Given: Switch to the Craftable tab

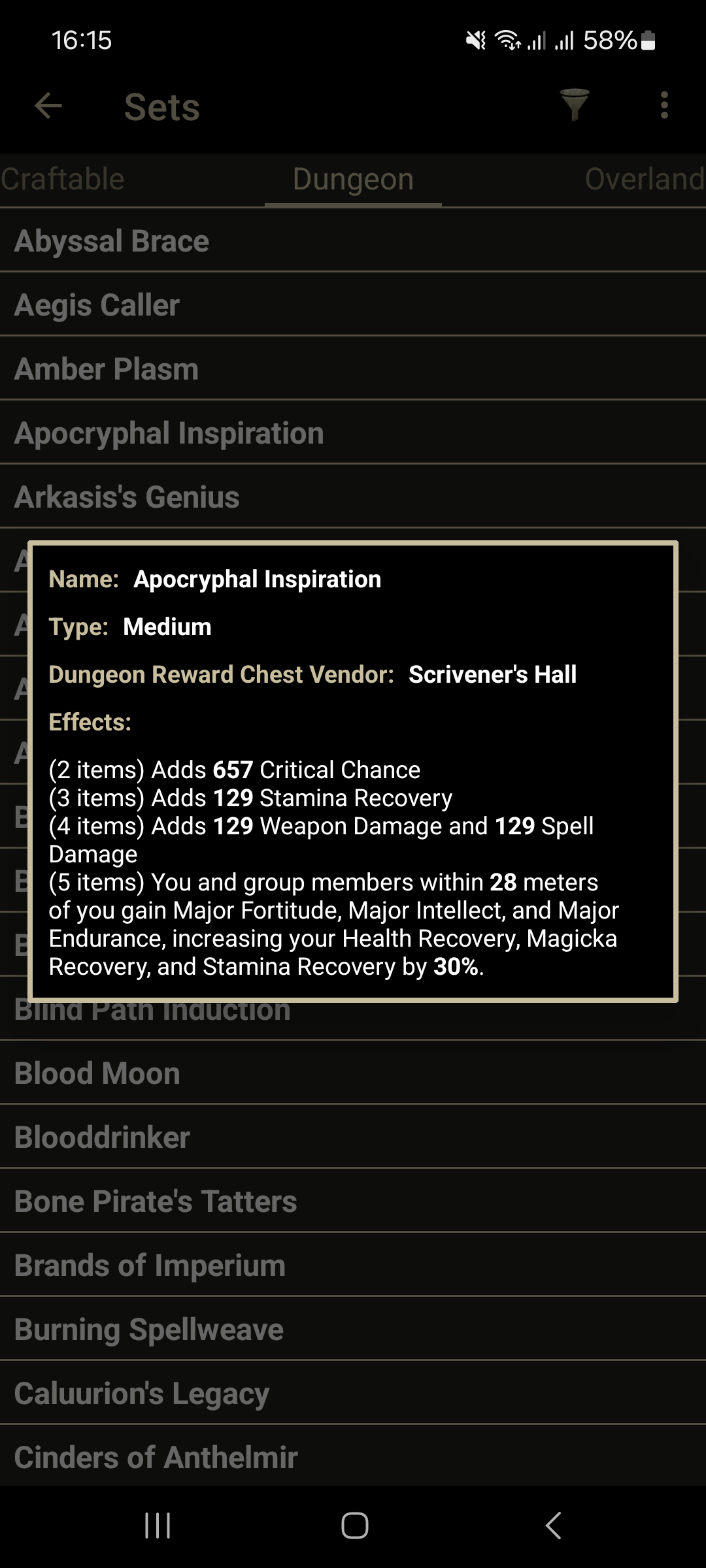Looking at the screenshot, I should 63,180.
